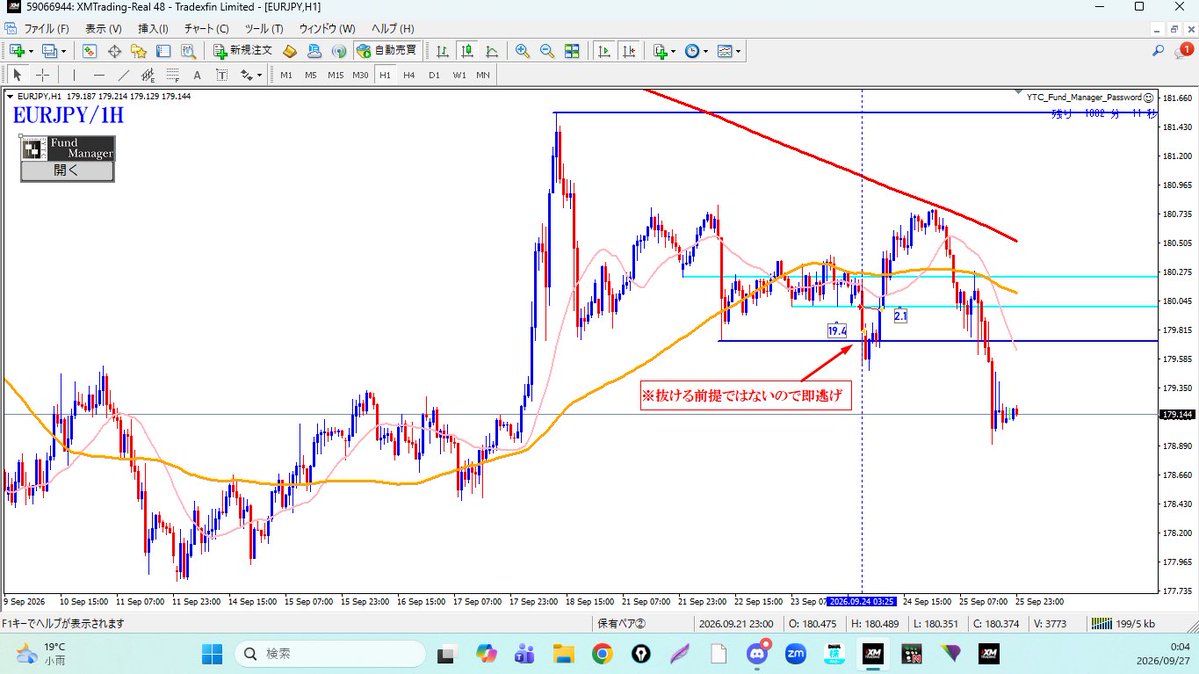1199x674 pixels.
Task: Select the trendline drawing tool
Action: point(123,75)
